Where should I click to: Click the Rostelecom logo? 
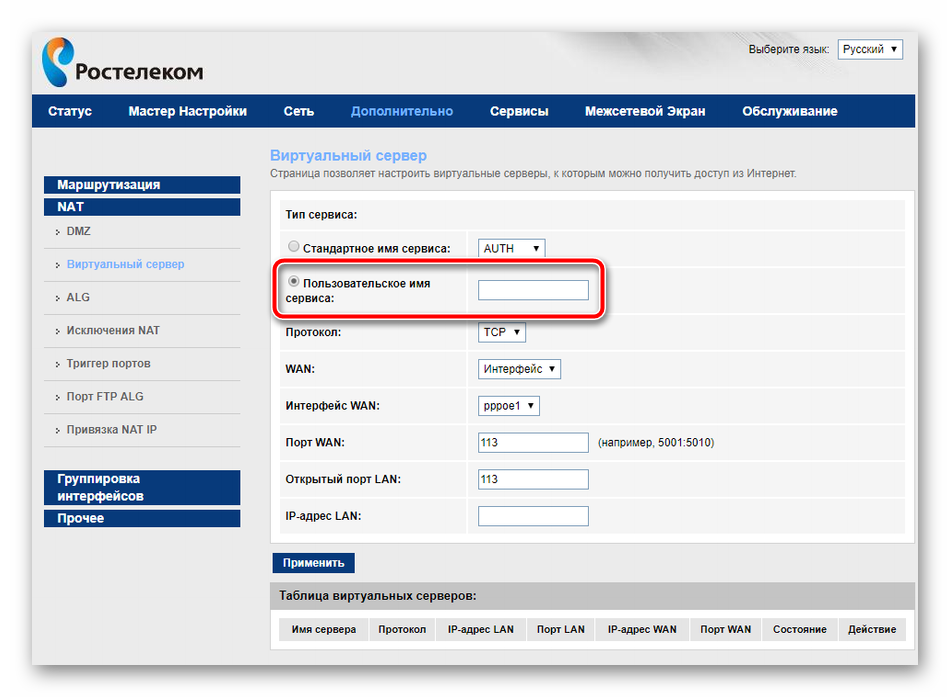coord(122,63)
